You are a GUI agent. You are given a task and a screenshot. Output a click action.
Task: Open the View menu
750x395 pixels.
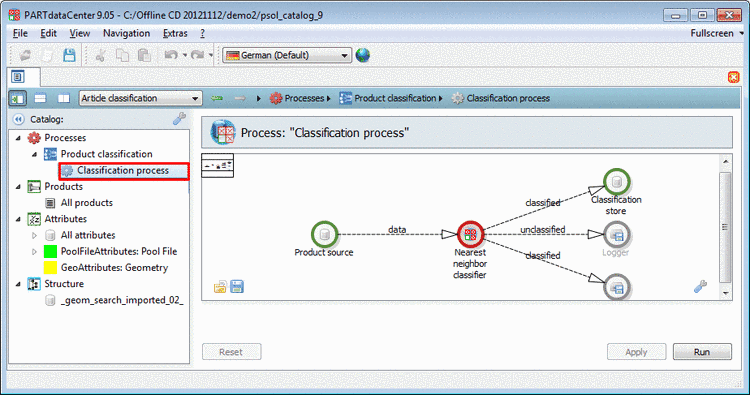pos(79,33)
